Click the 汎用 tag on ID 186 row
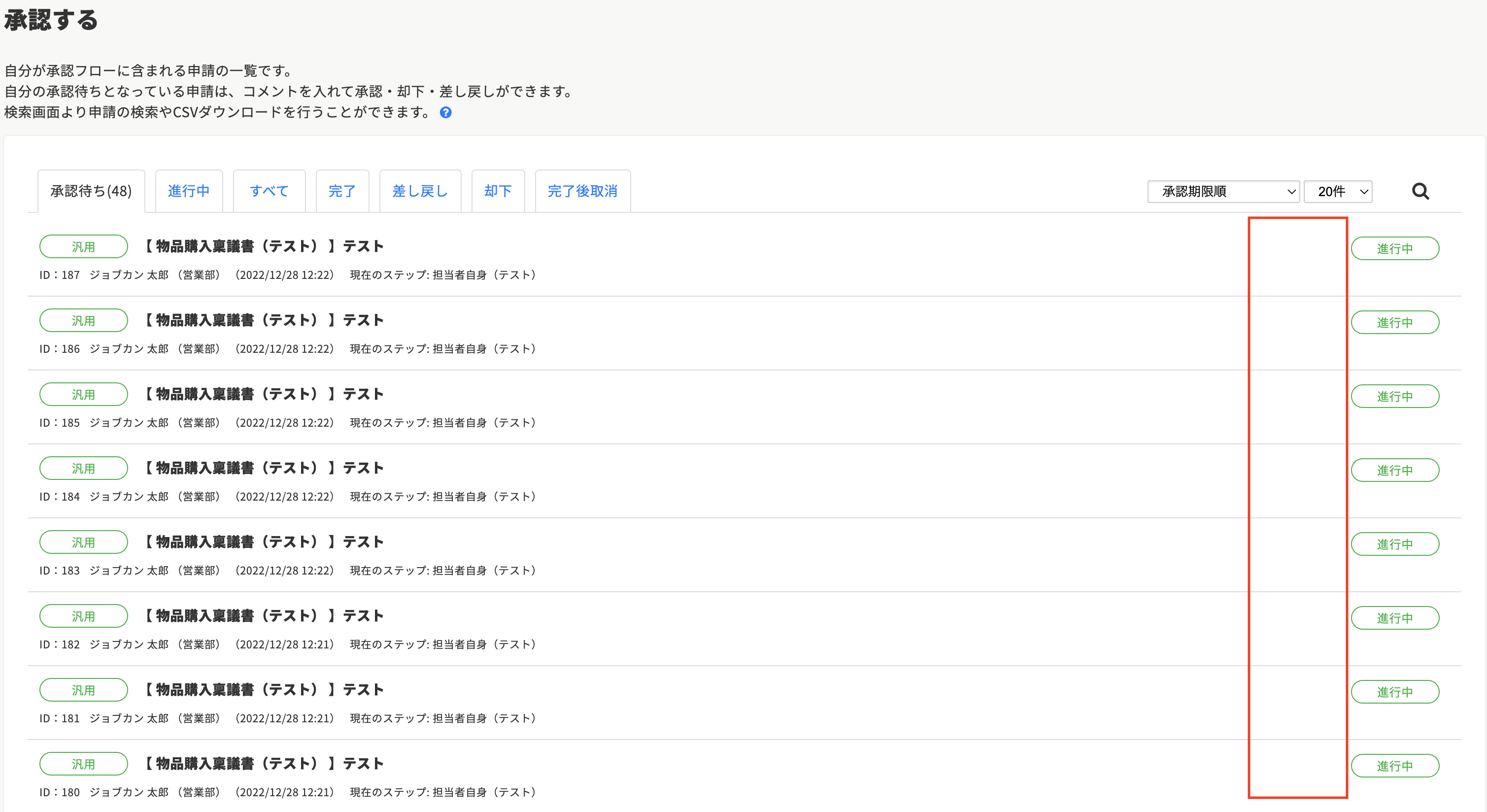1487x812 pixels. click(x=83, y=321)
